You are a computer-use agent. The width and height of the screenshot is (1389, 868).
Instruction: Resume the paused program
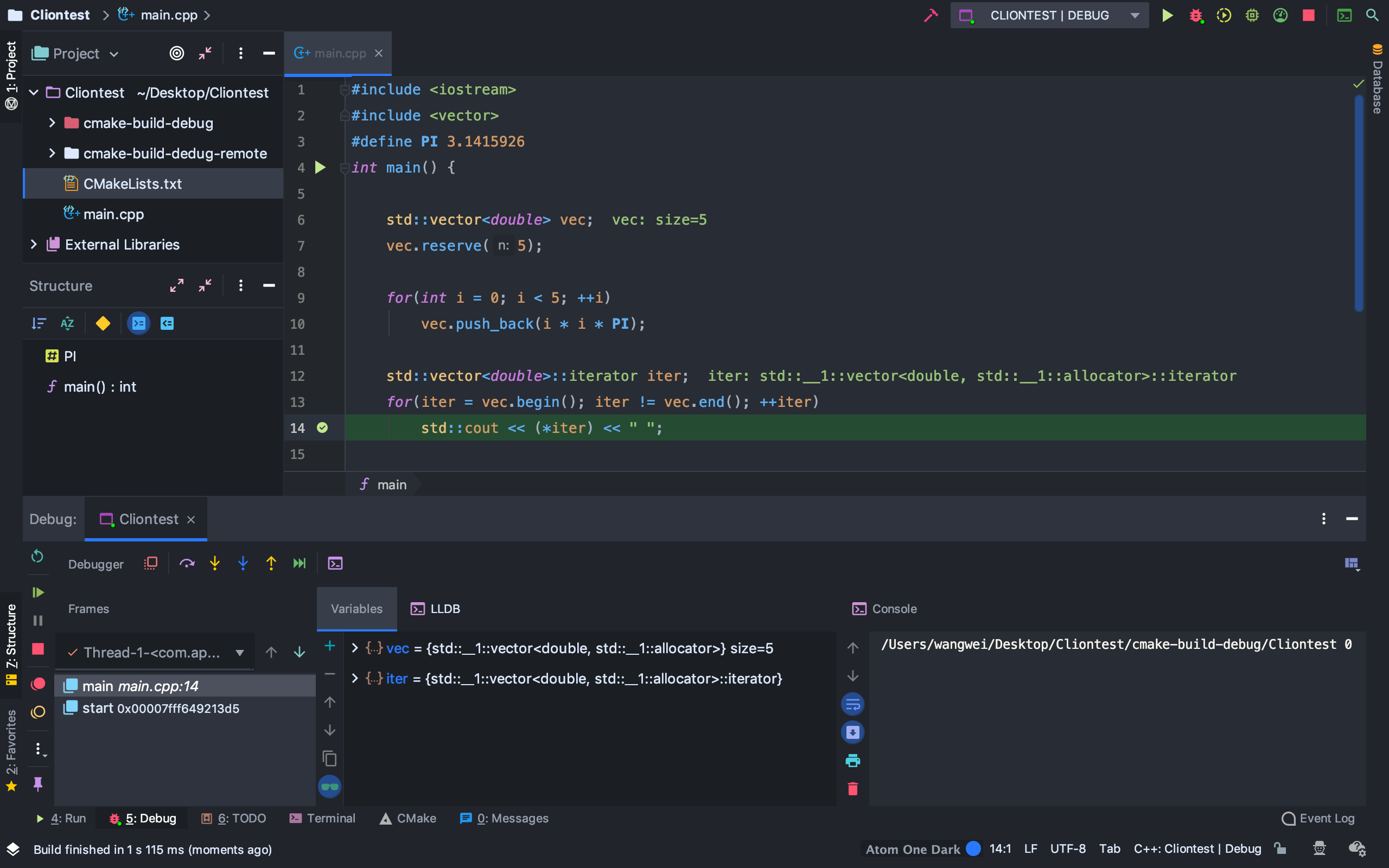37,592
